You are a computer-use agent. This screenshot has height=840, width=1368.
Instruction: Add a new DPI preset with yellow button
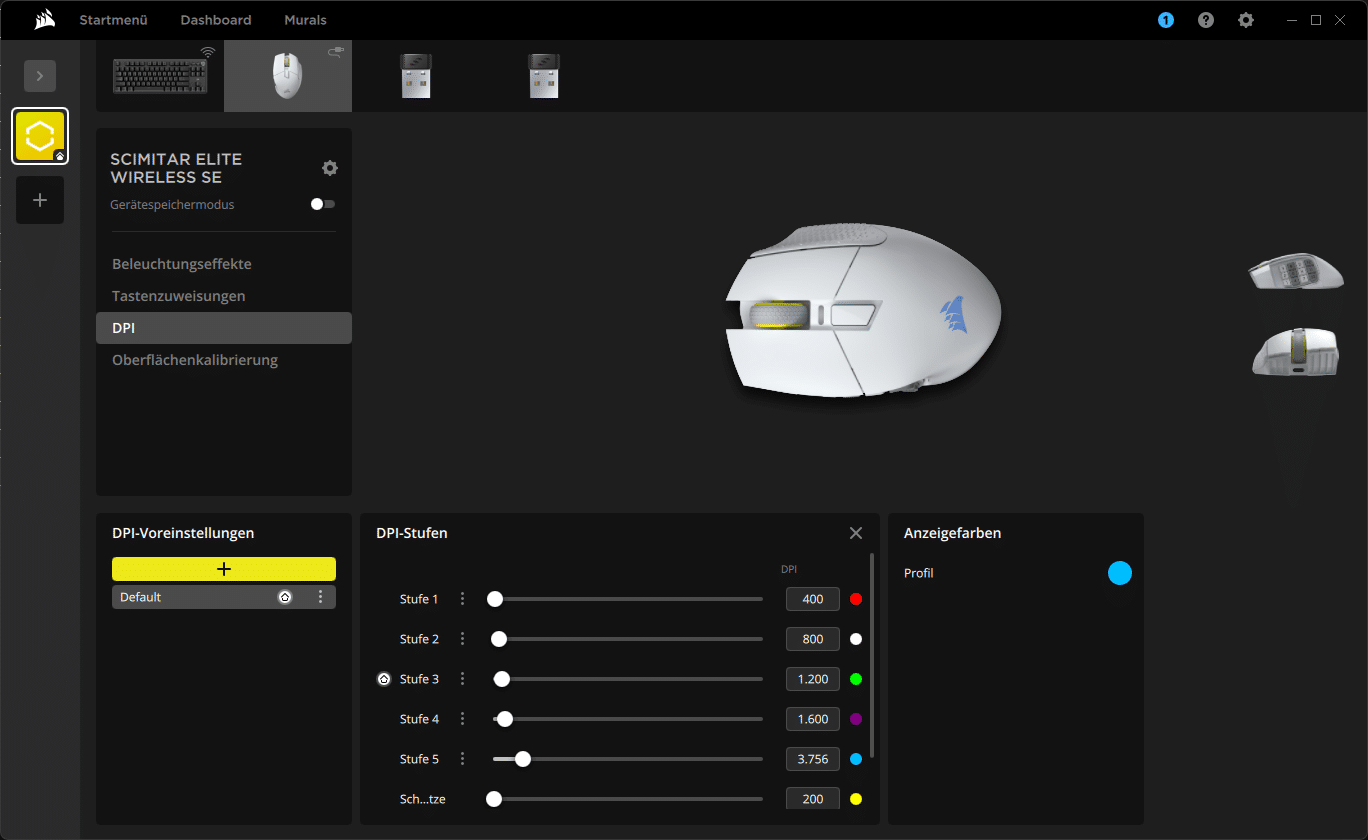pos(224,569)
